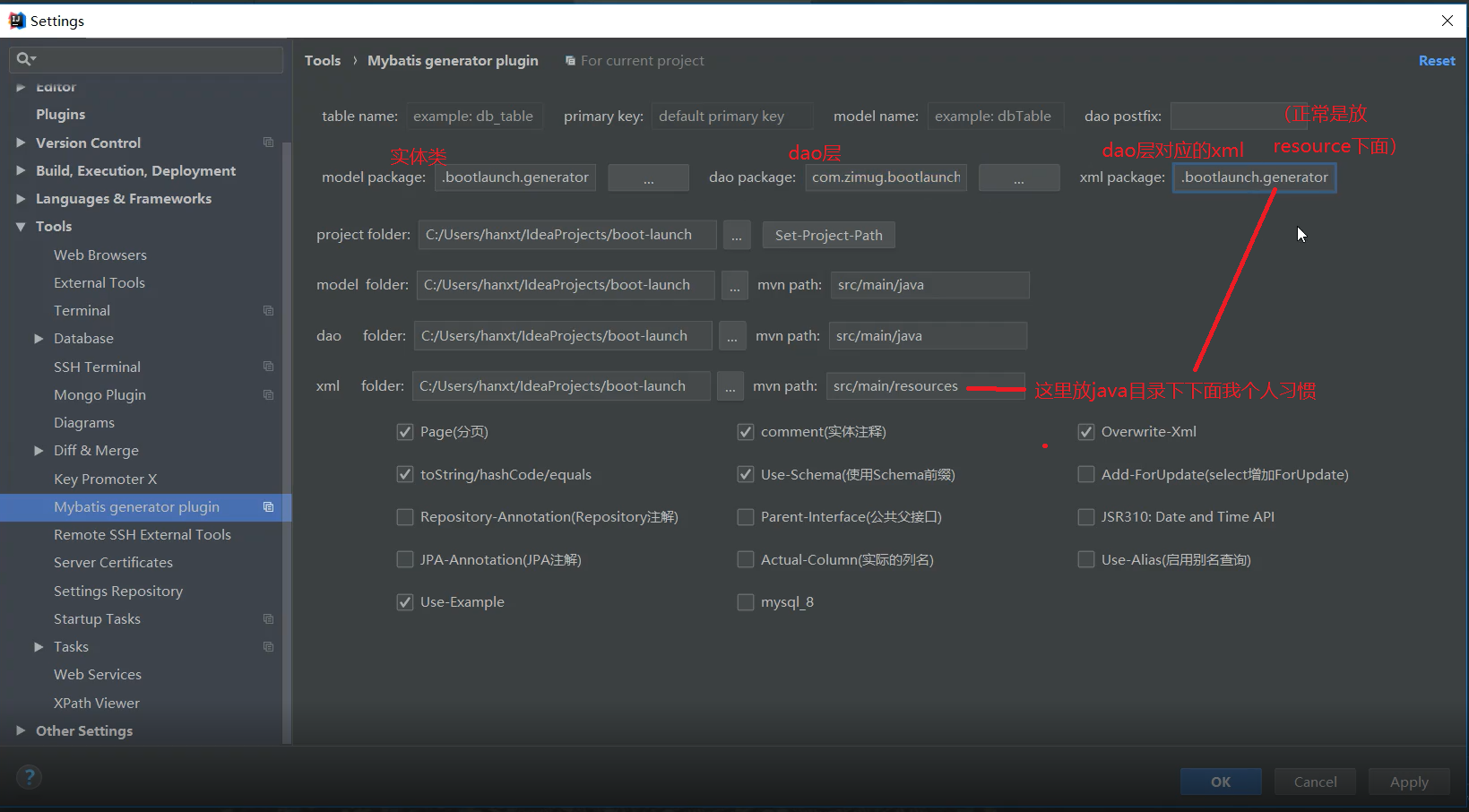Enable Use-Alias checkbox
This screenshot has height=812, width=1469.
pyautogui.click(x=1086, y=559)
